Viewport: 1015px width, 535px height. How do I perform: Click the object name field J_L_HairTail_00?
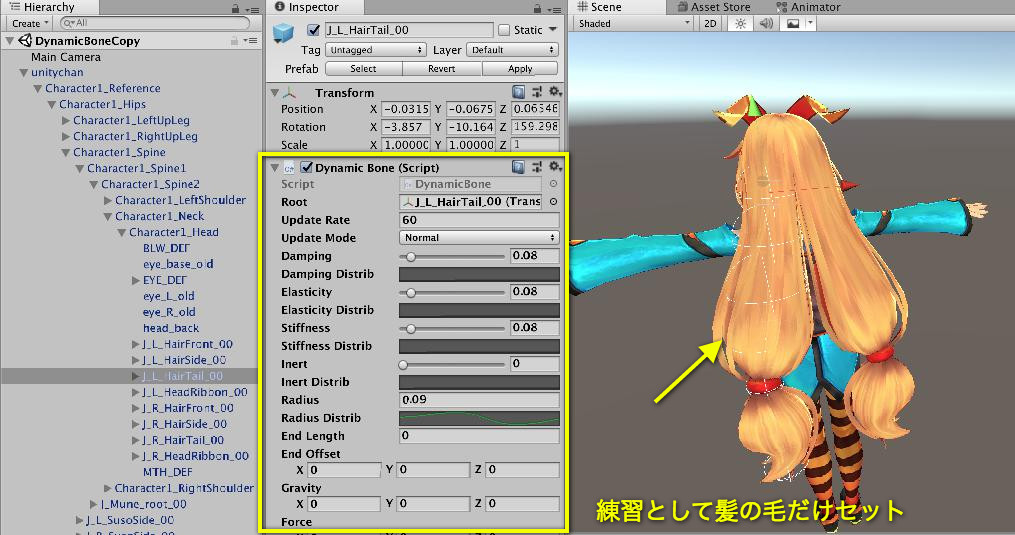click(409, 30)
